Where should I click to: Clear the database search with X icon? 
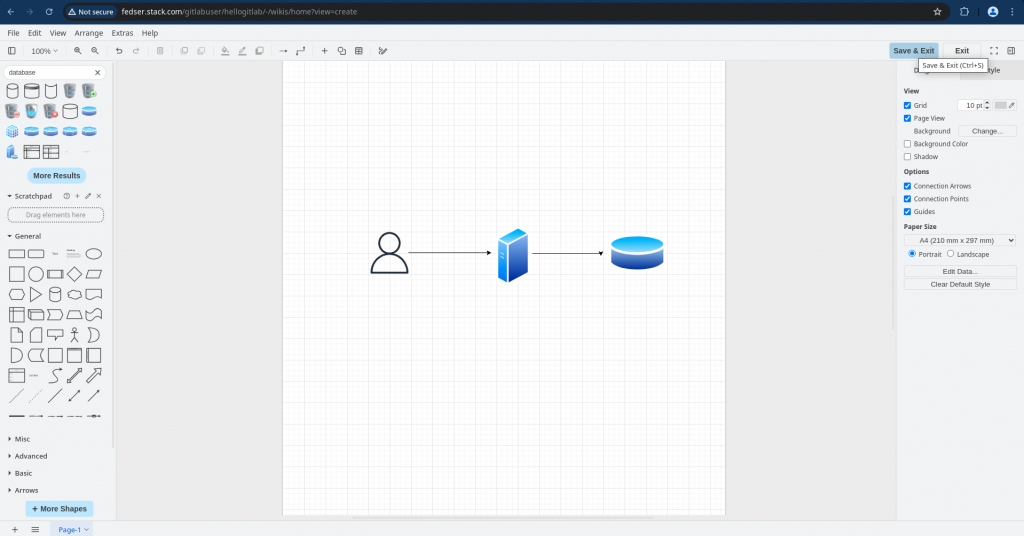(x=98, y=72)
